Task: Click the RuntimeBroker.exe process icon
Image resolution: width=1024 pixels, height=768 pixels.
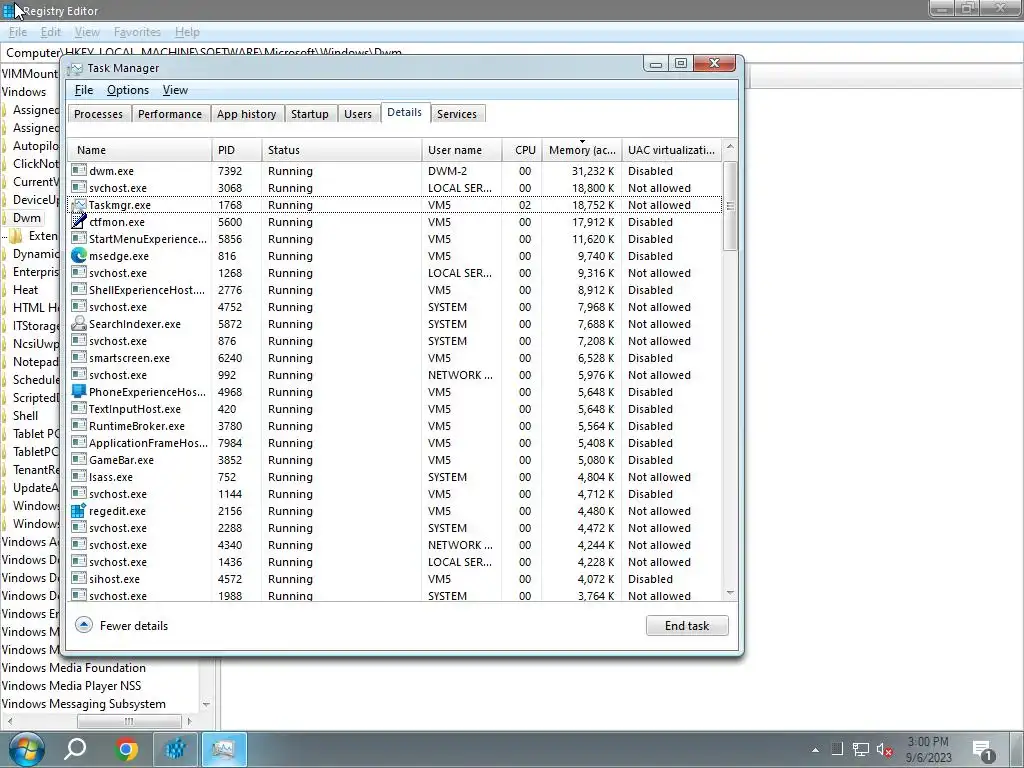Action: click(79, 425)
